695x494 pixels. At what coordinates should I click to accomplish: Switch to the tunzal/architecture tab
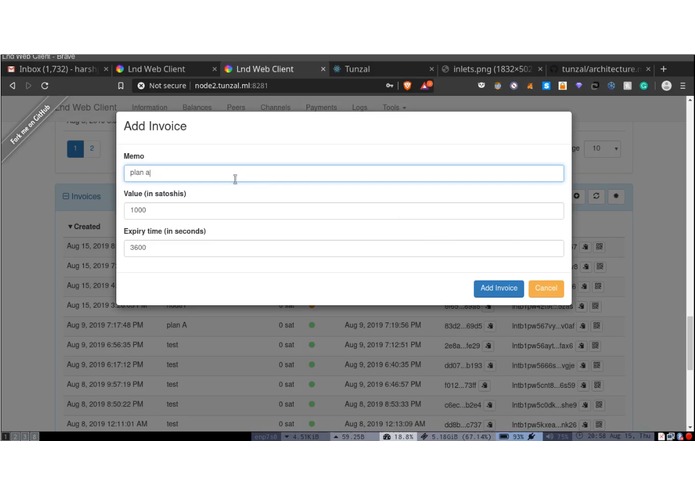click(600, 69)
